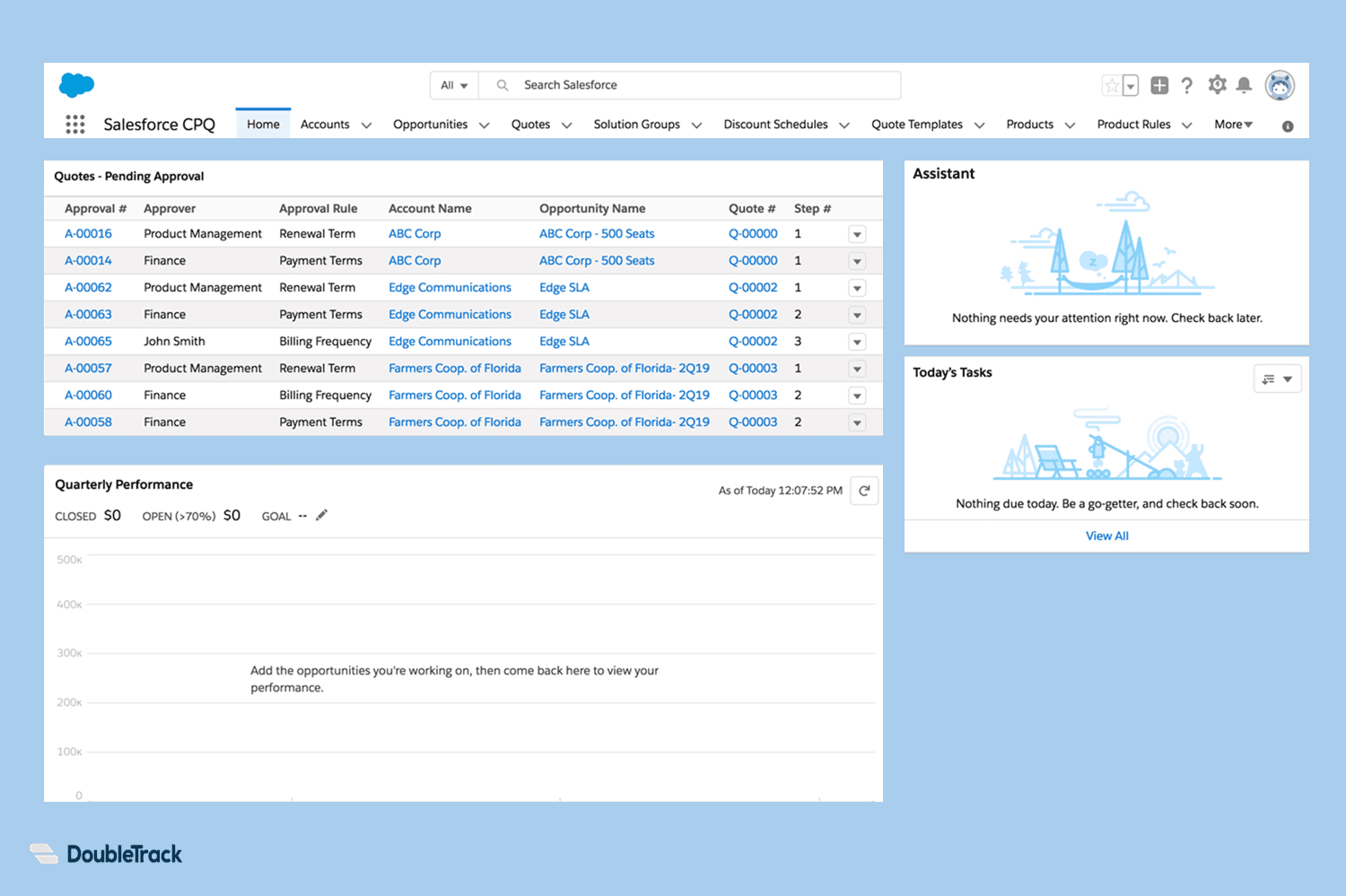Open approval A-00014 link

88,260
